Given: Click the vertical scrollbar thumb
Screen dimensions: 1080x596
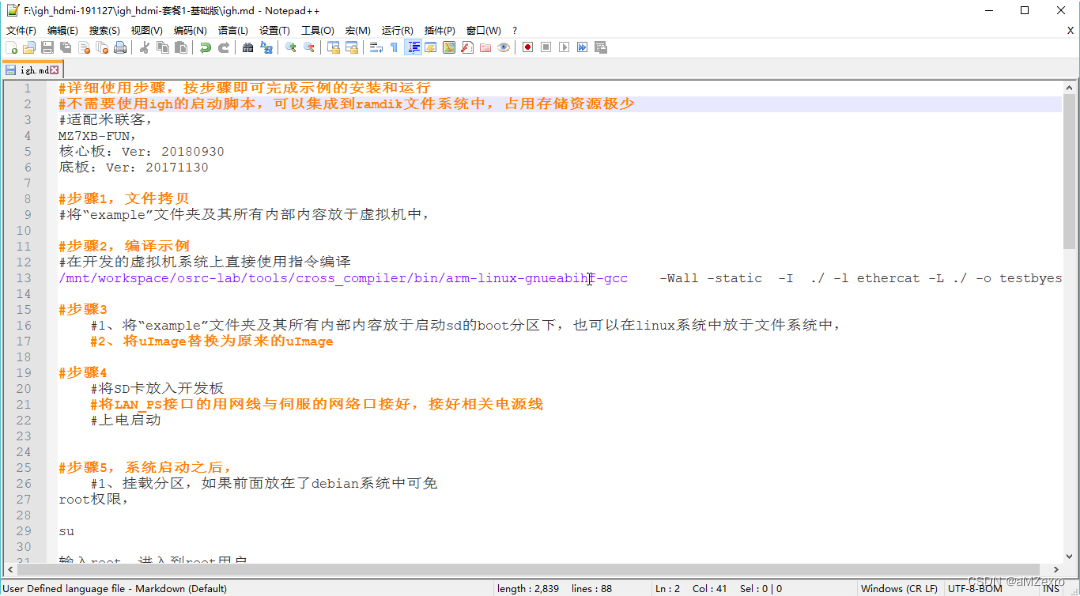Looking at the screenshot, I should pyautogui.click(x=1069, y=172).
